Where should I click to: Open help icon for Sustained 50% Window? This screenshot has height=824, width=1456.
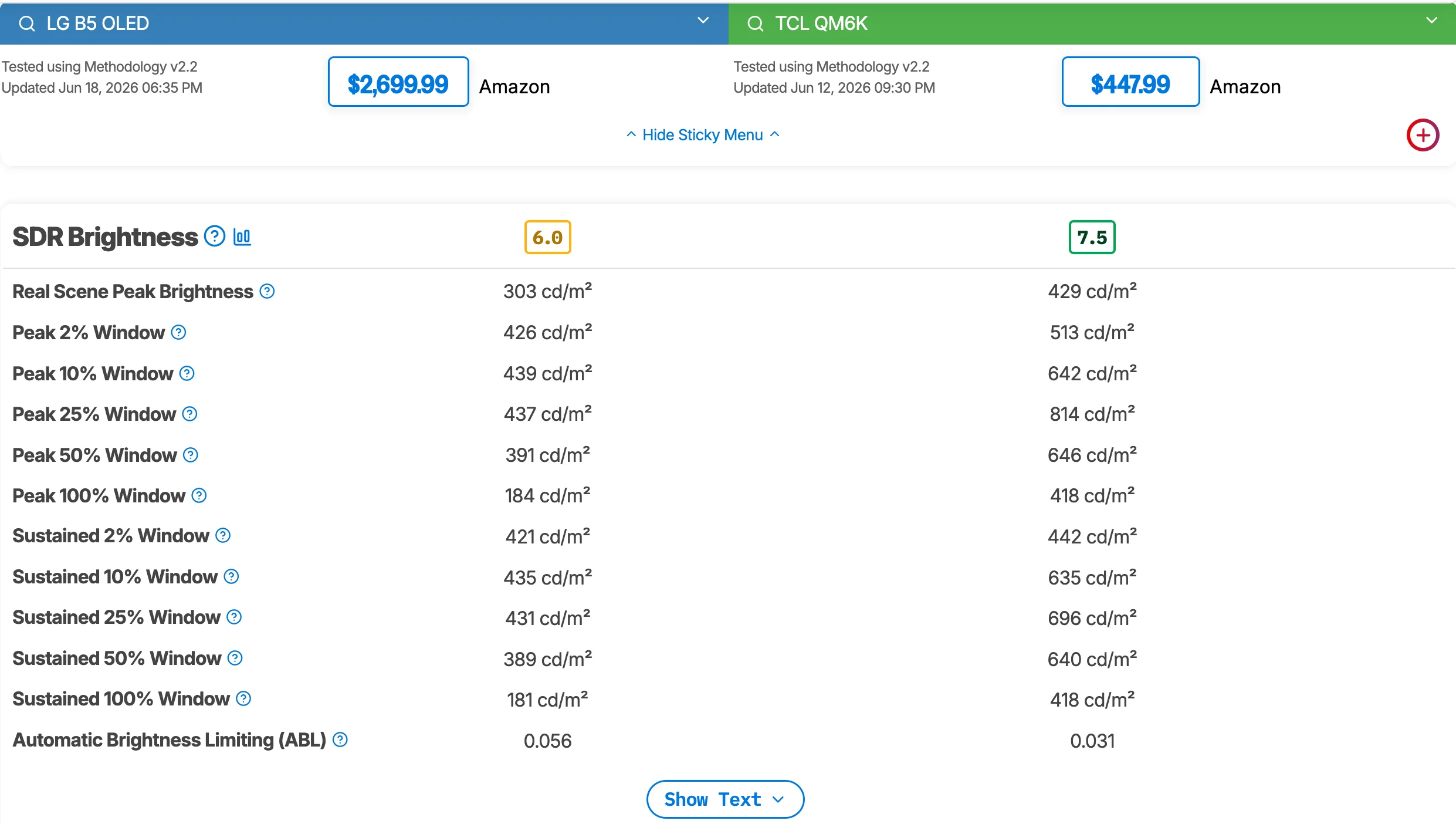click(x=235, y=658)
